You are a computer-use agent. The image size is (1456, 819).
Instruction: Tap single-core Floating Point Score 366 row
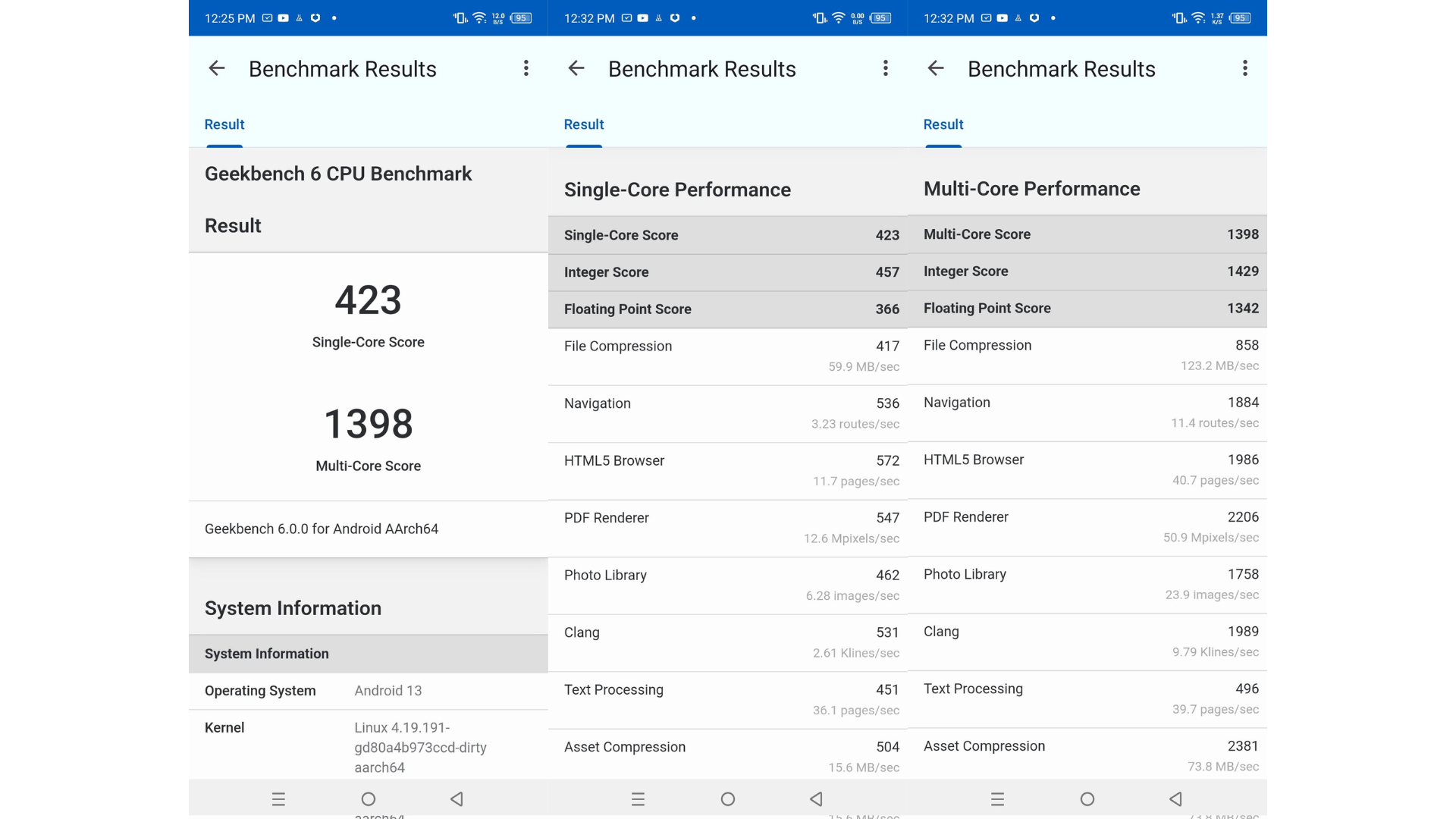click(x=728, y=309)
